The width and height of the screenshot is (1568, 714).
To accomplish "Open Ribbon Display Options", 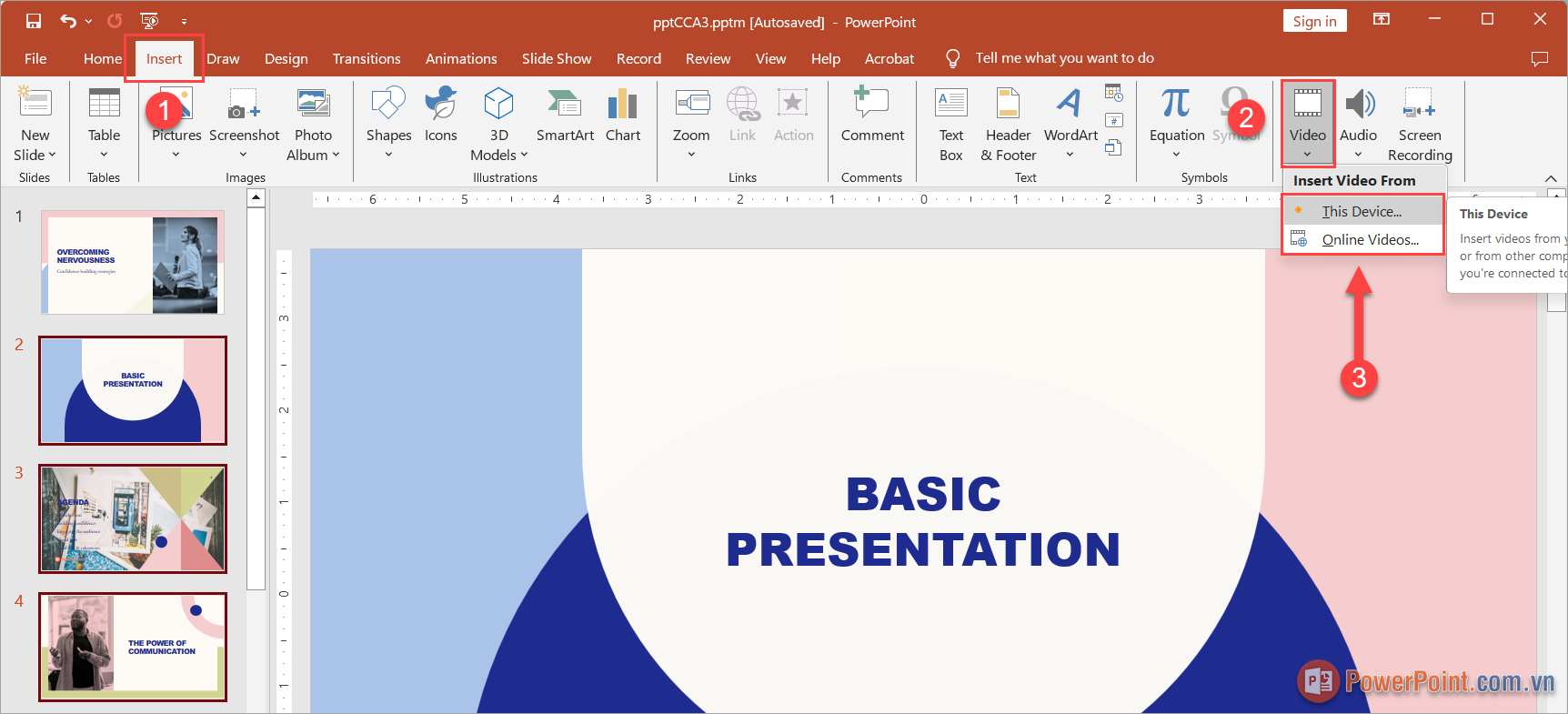I will pyautogui.click(x=1382, y=19).
